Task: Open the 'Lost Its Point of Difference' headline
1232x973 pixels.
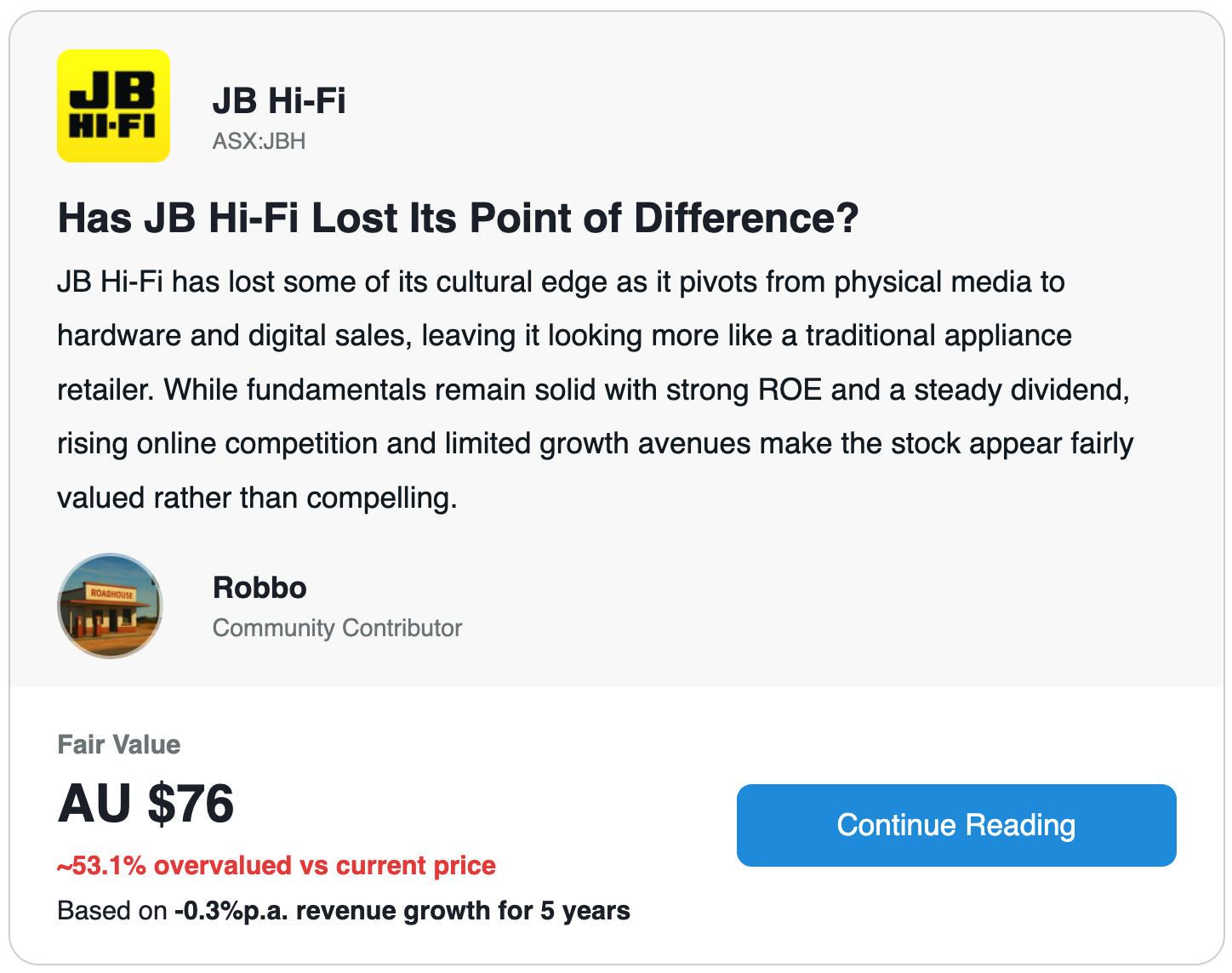Action: (457, 218)
